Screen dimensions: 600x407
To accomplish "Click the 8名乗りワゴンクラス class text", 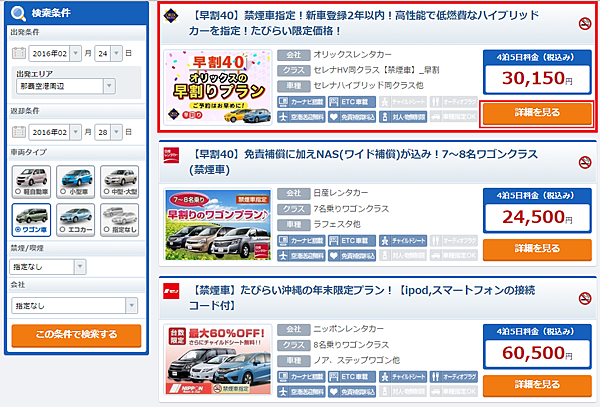I will pyautogui.click(x=351, y=345).
